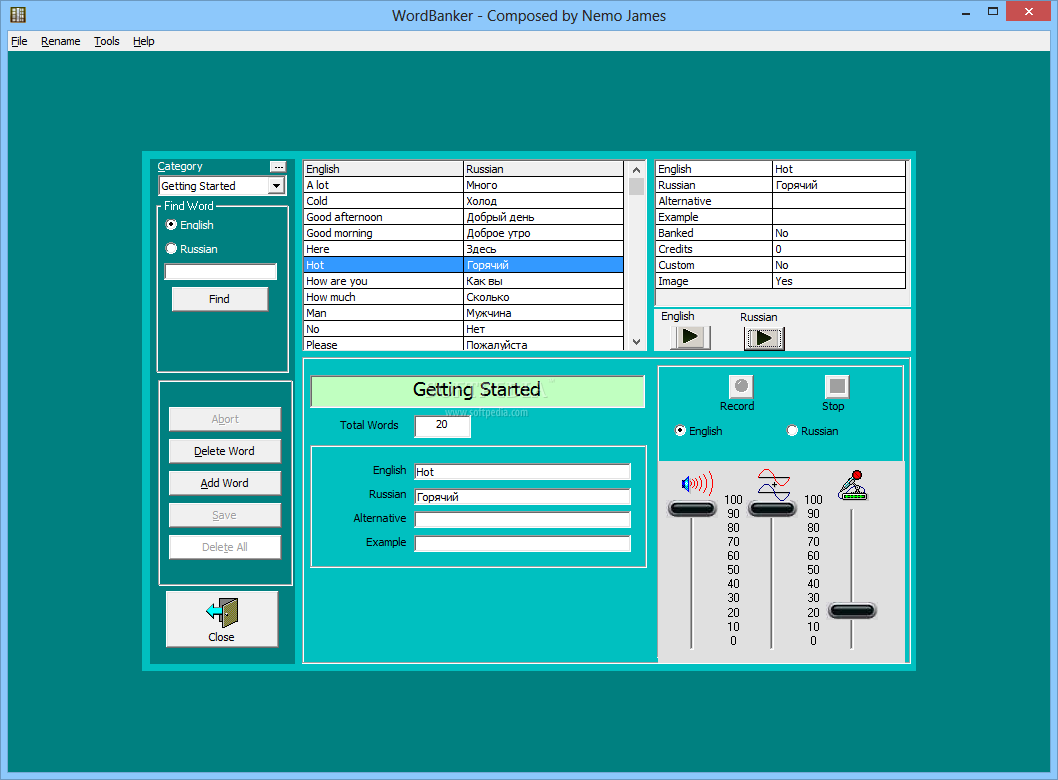Click the Close door icon button
Image resolution: width=1058 pixels, height=780 pixels.
coord(222,619)
